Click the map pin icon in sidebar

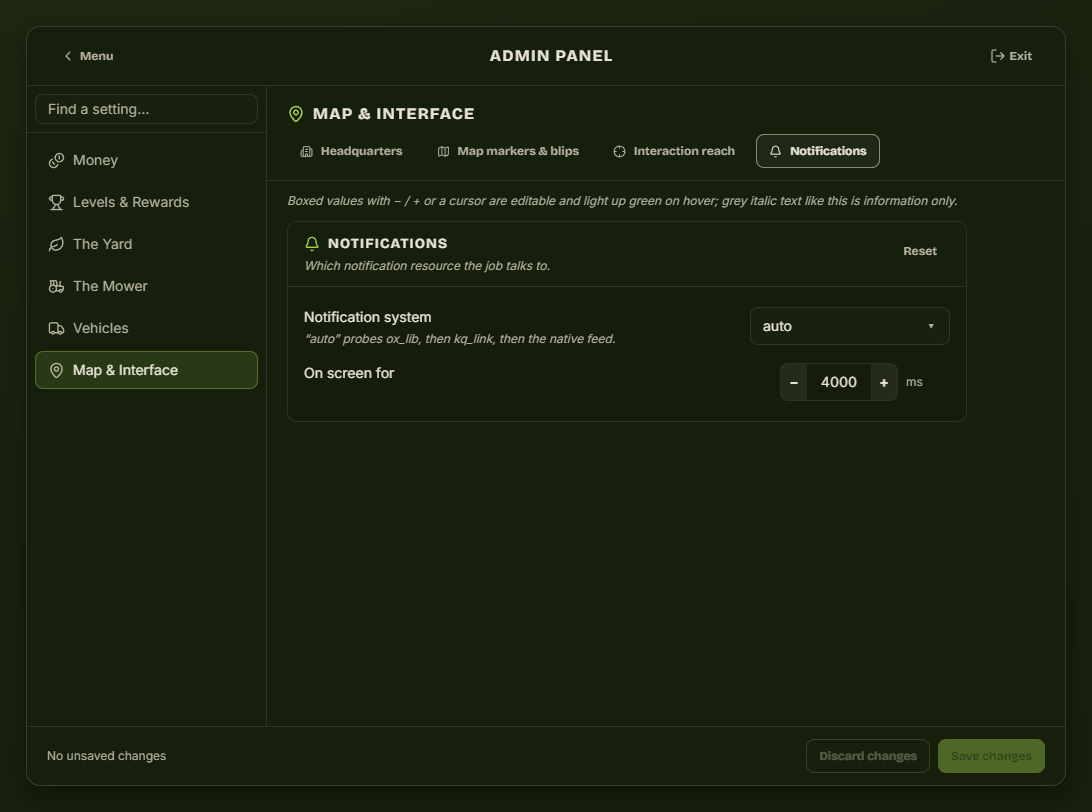click(56, 370)
